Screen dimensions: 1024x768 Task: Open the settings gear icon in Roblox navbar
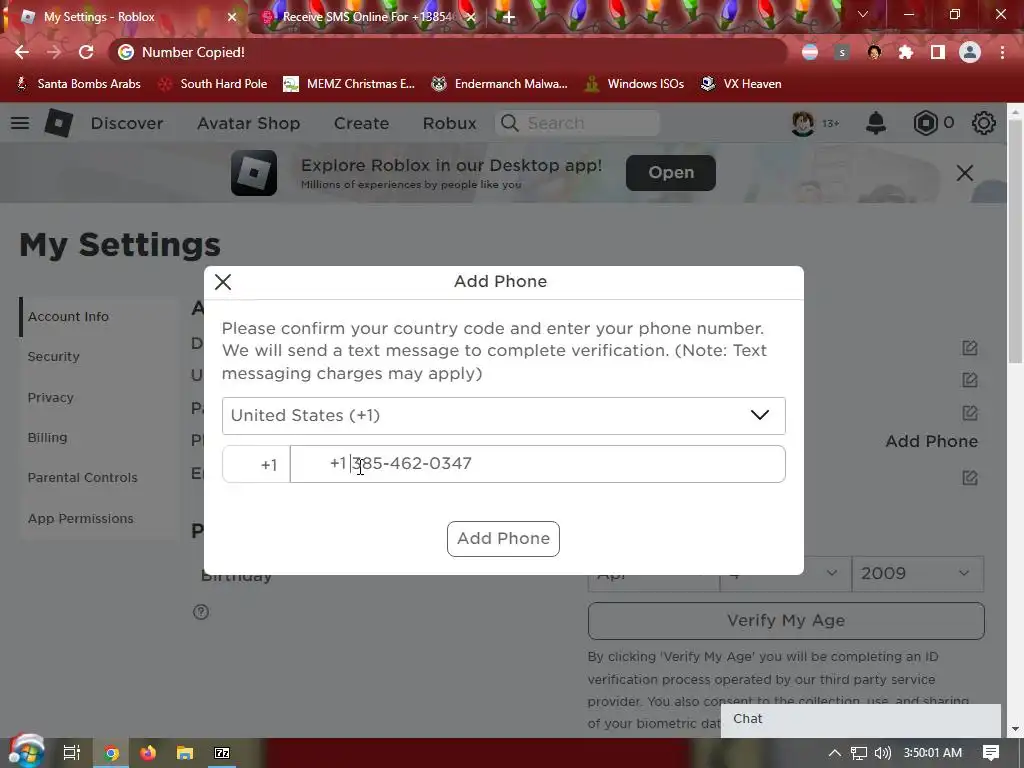[x=984, y=123]
